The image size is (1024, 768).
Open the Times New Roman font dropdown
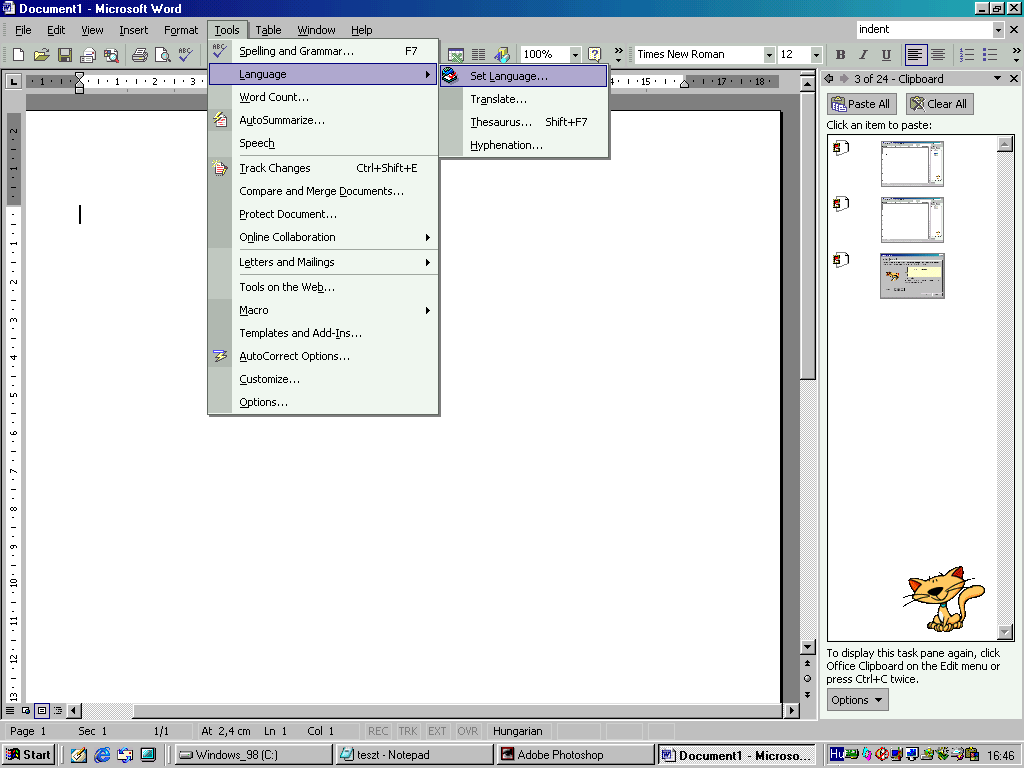click(x=769, y=55)
